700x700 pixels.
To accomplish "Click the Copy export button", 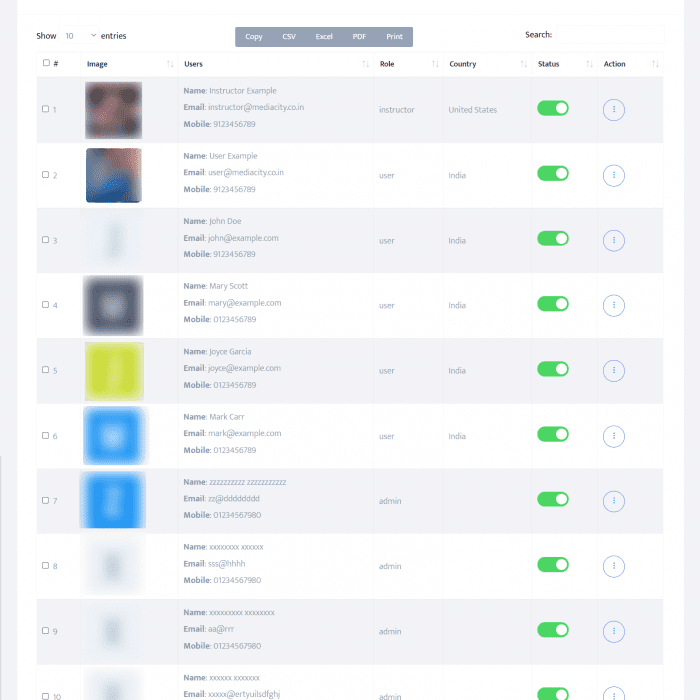I will 254,37.
